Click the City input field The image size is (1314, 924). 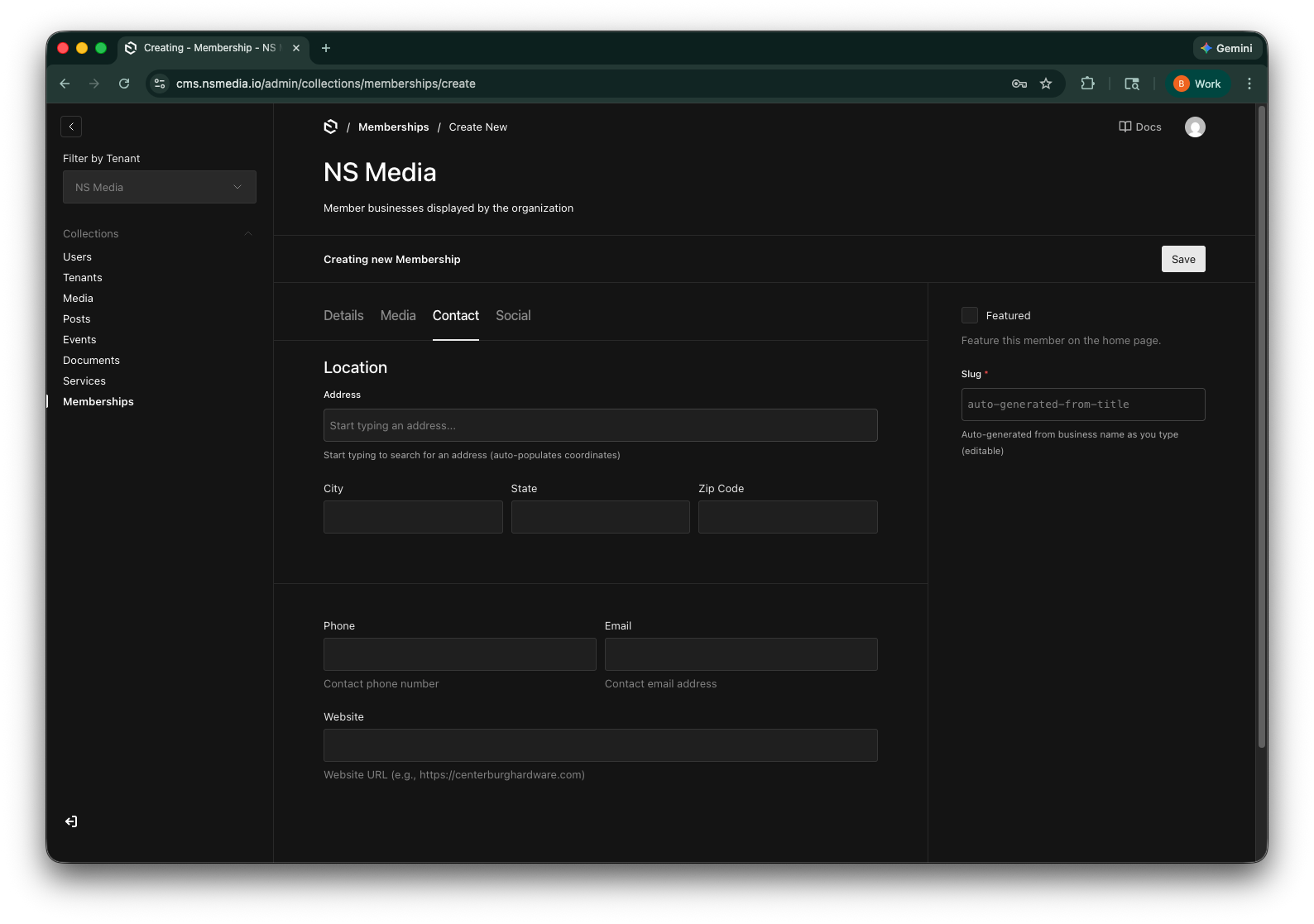(413, 517)
